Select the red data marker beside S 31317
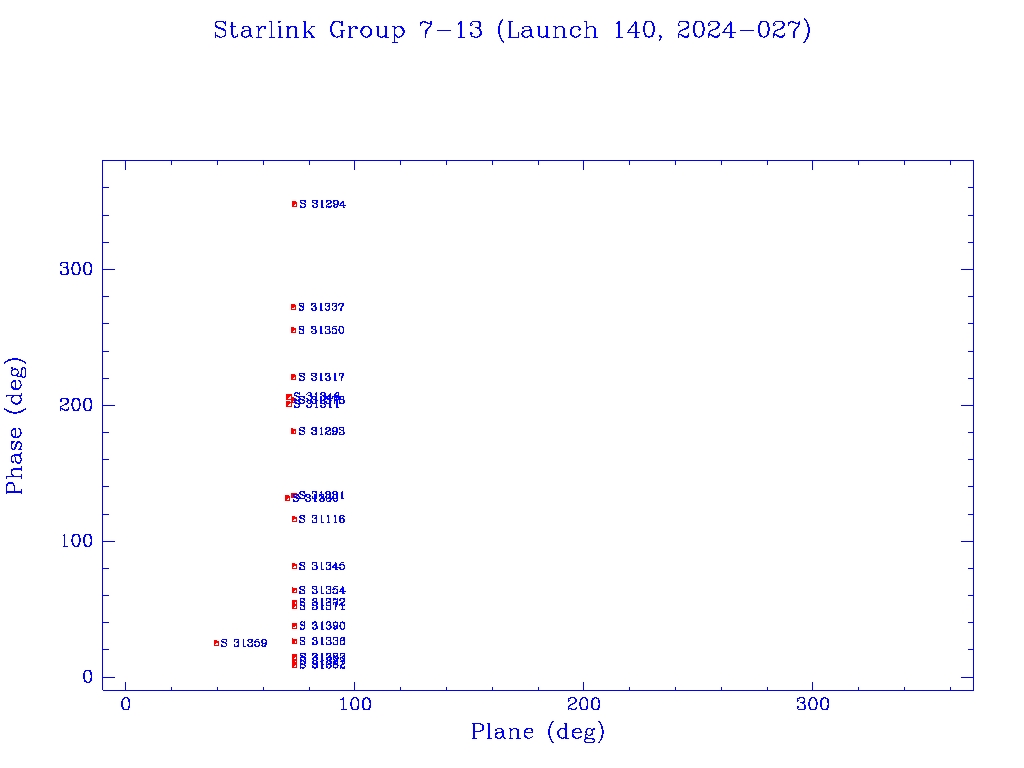Viewport: 1024px width, 768px height. pyautogui.click(x=293, y=377)
